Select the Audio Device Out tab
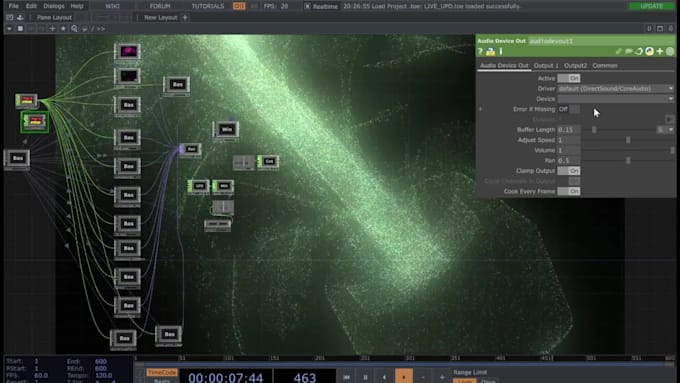The width and height of the screenshot is (680, 383). coord(504,65)
